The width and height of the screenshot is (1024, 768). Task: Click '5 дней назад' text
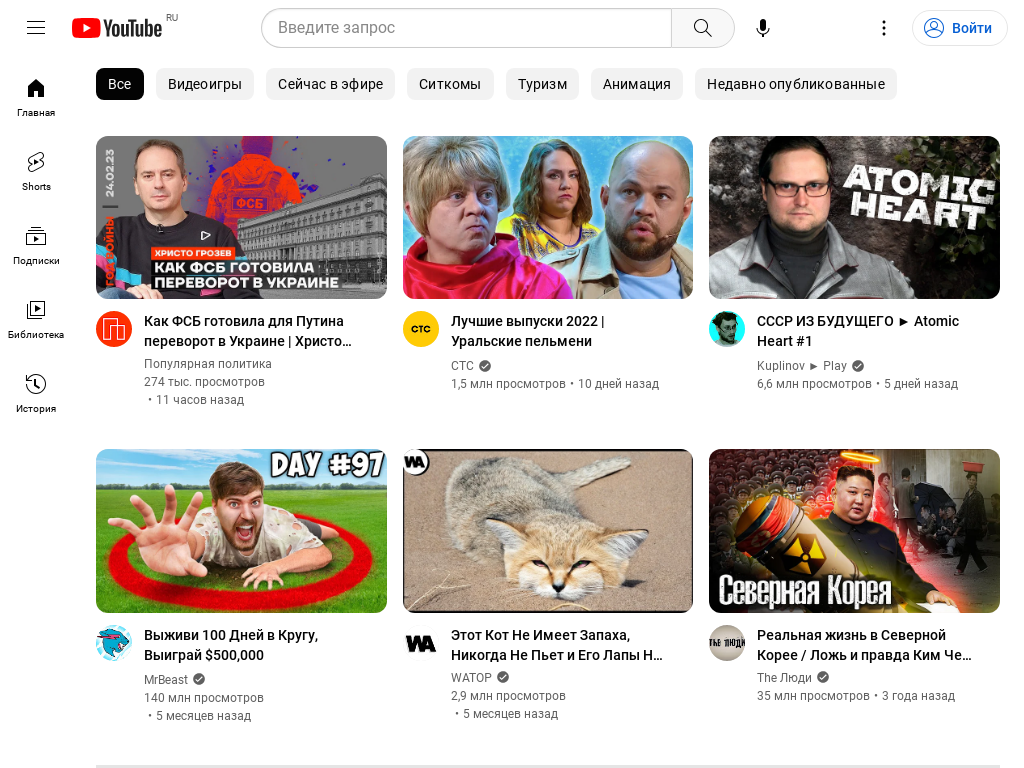click(921, 384)
